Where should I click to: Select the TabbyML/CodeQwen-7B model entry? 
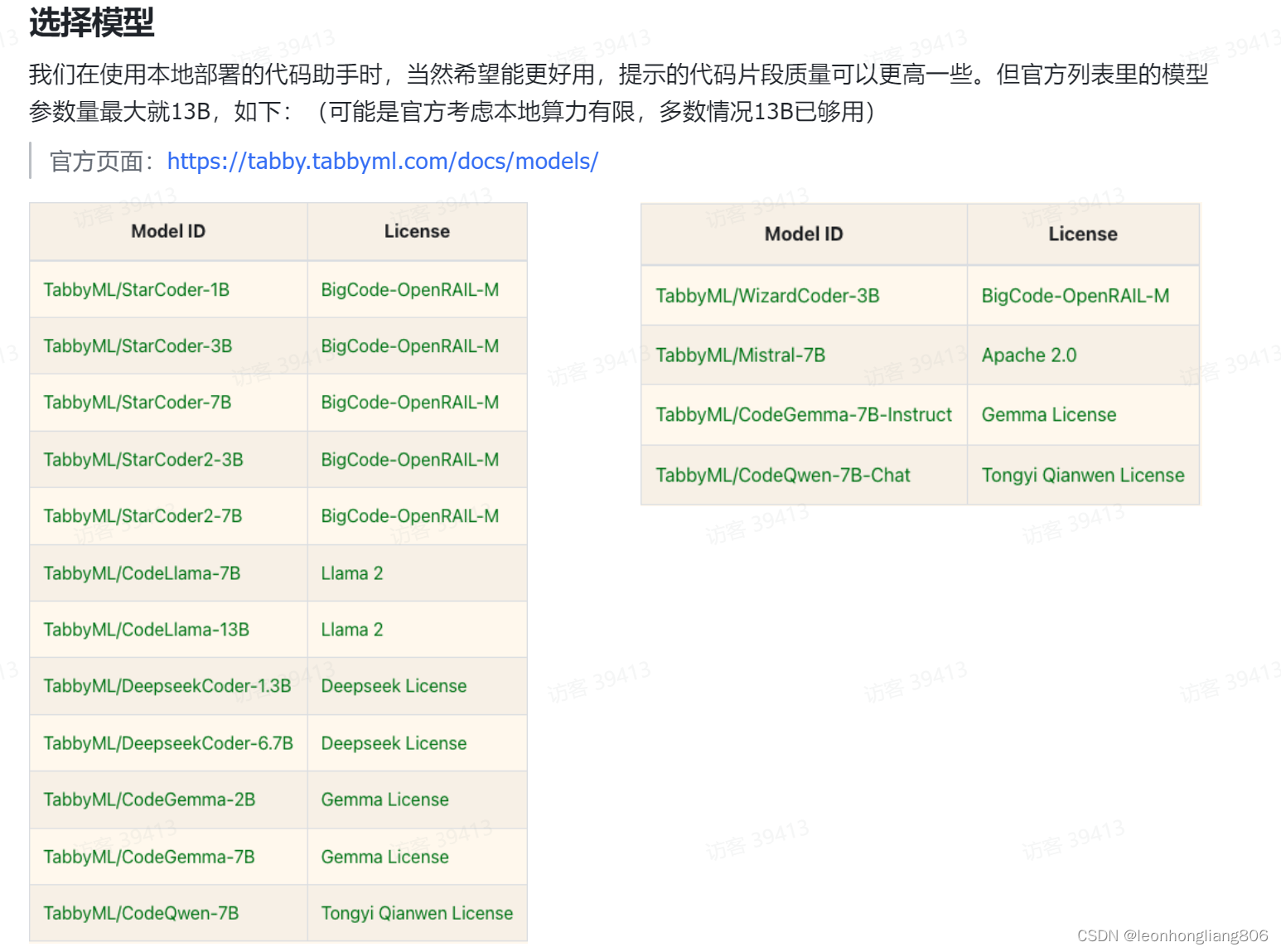(x=142, y=913)
